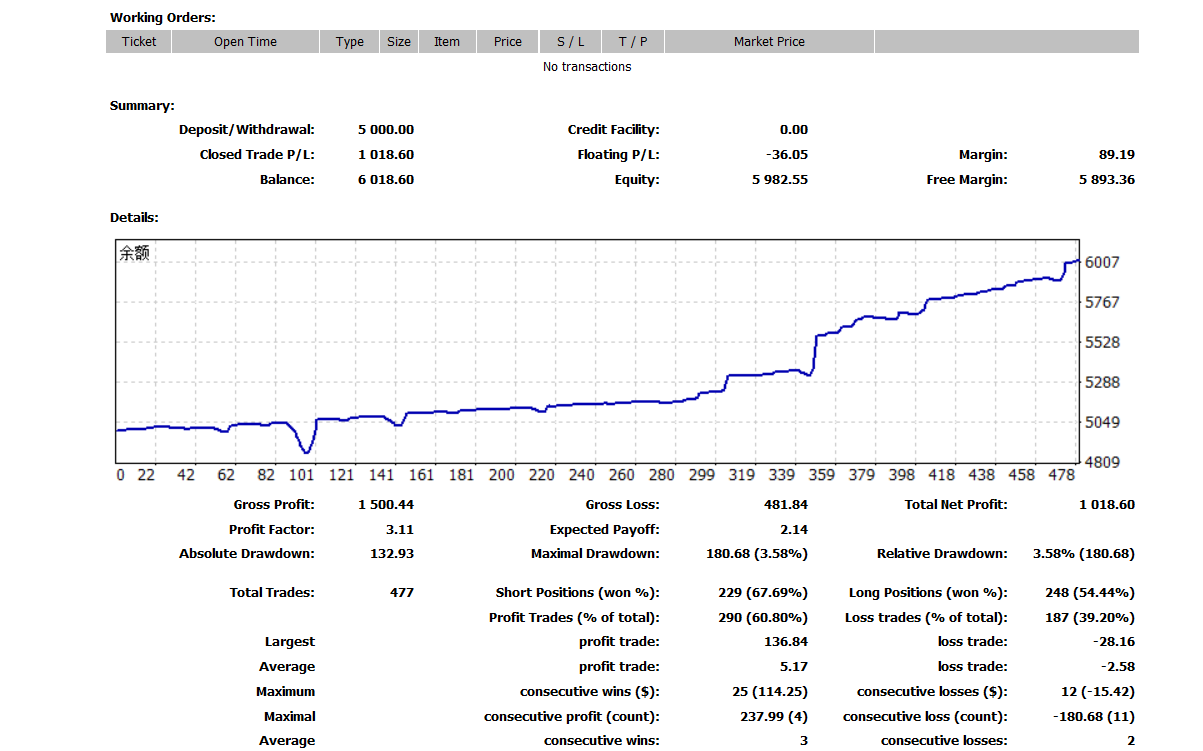Select the consecutive wins value 25 (114.25)
Viewport: 1203px width, 751px height.
(x=770, y=691)
